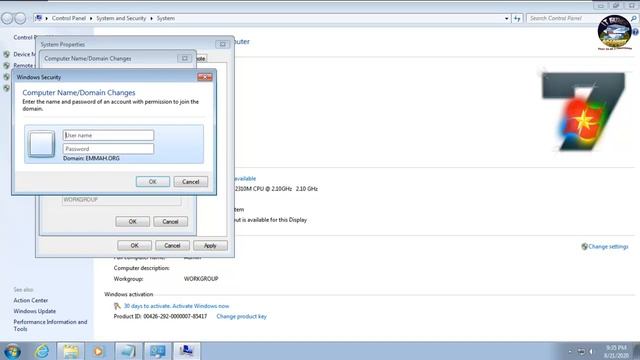Open the Device Manager sidebar link
Image resolution: width=640 pixels, height=360 pixels.
coord(24,54)
